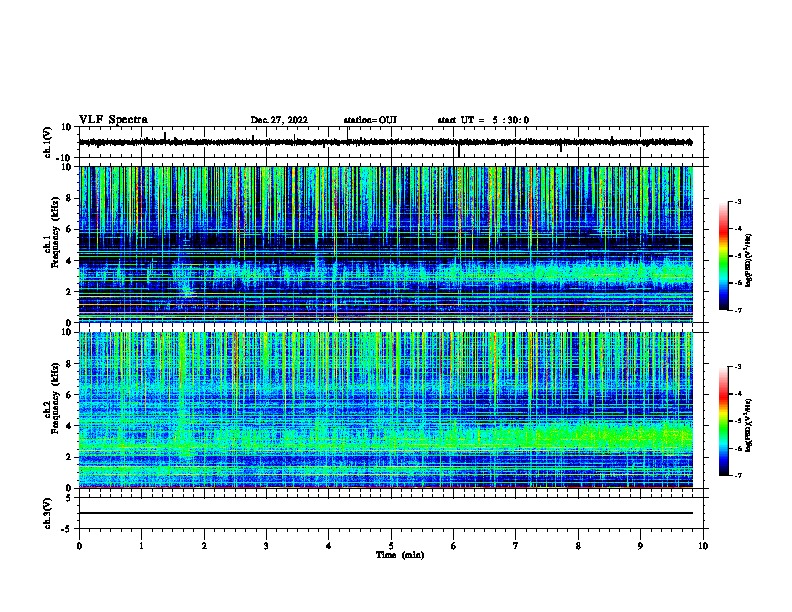Click the 2 kHz tick on ch.2 frequency axis
The image size is (792, 612).
pos(69,457)
